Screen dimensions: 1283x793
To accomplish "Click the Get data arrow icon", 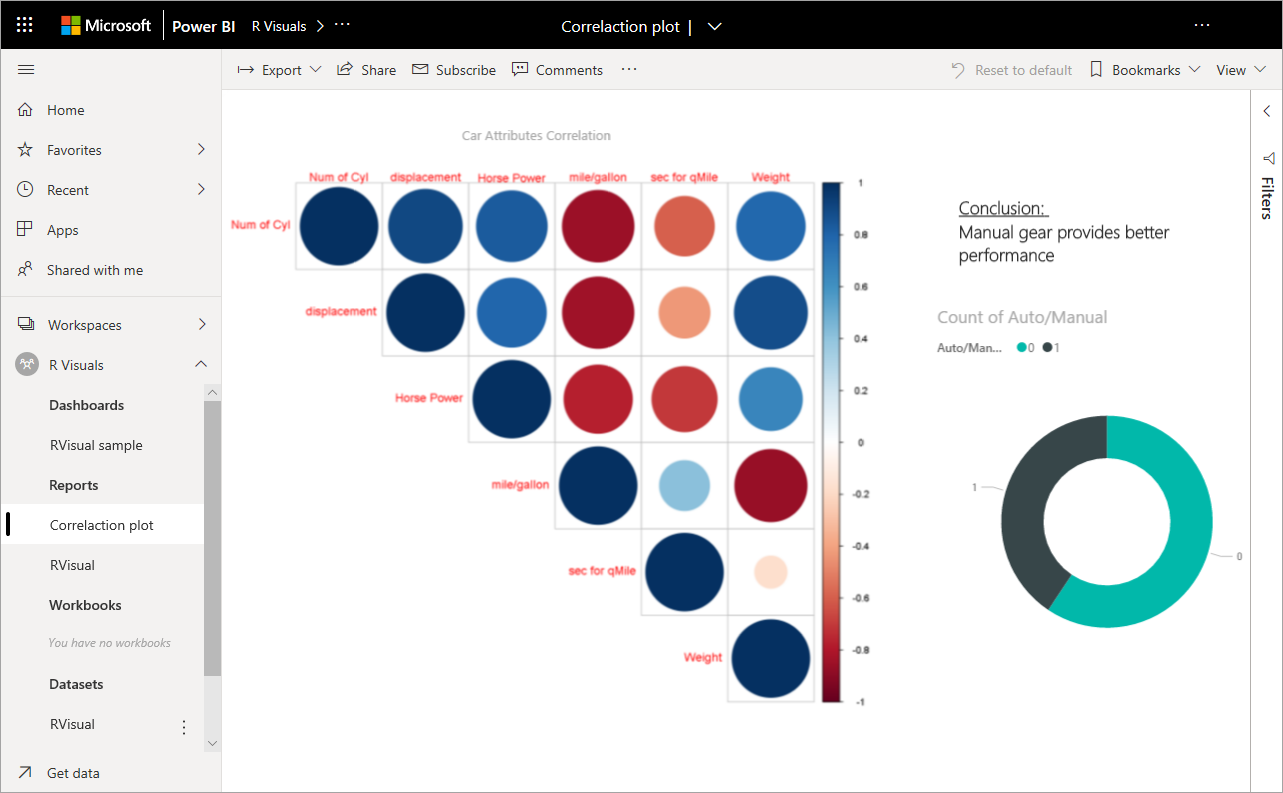I will click(x=25, y=772).
